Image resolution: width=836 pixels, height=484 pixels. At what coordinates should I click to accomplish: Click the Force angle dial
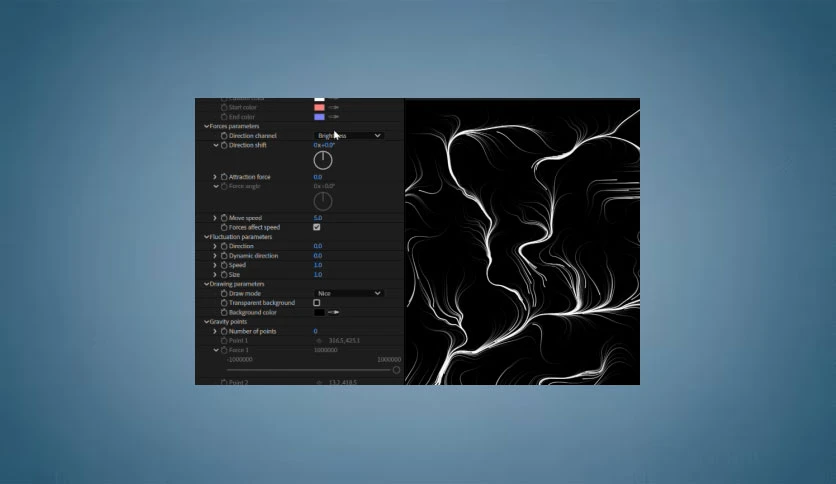[x=323, y=201]
